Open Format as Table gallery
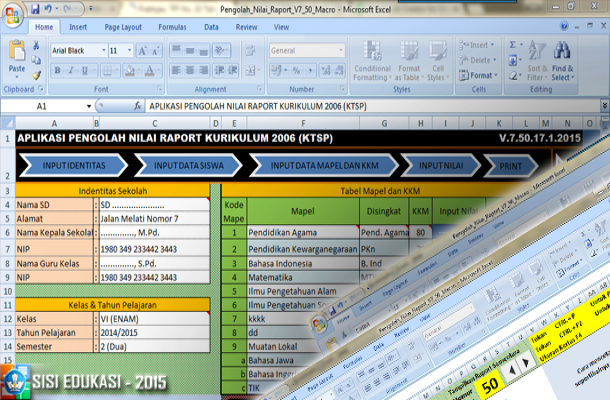 tap(409, 61)
